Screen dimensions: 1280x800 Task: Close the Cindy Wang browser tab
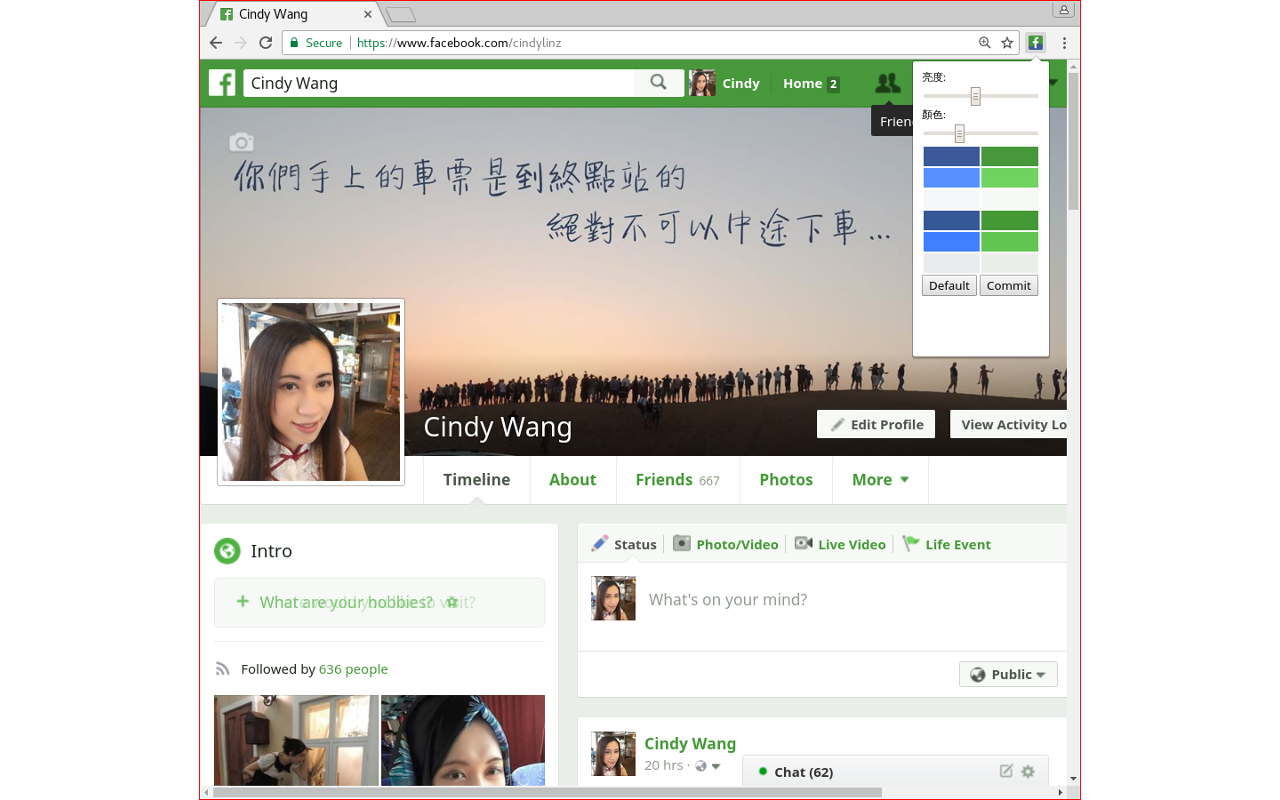point(369,14)
